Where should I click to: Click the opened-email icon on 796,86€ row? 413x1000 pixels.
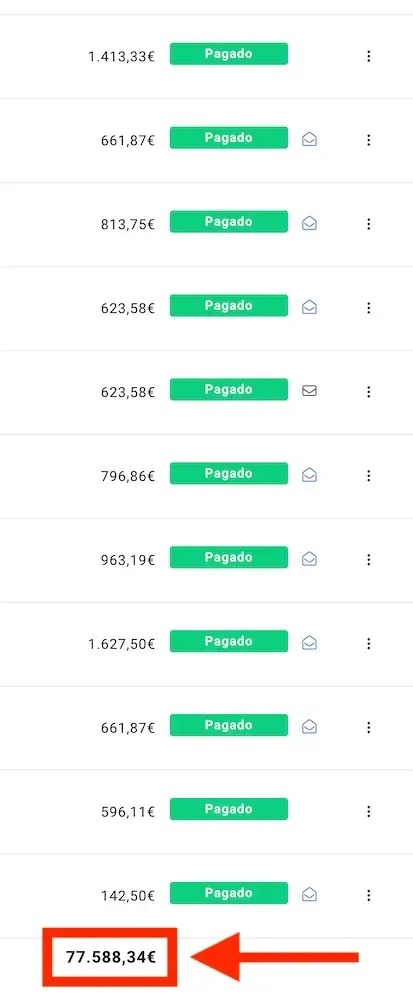(x=309, y=475)
